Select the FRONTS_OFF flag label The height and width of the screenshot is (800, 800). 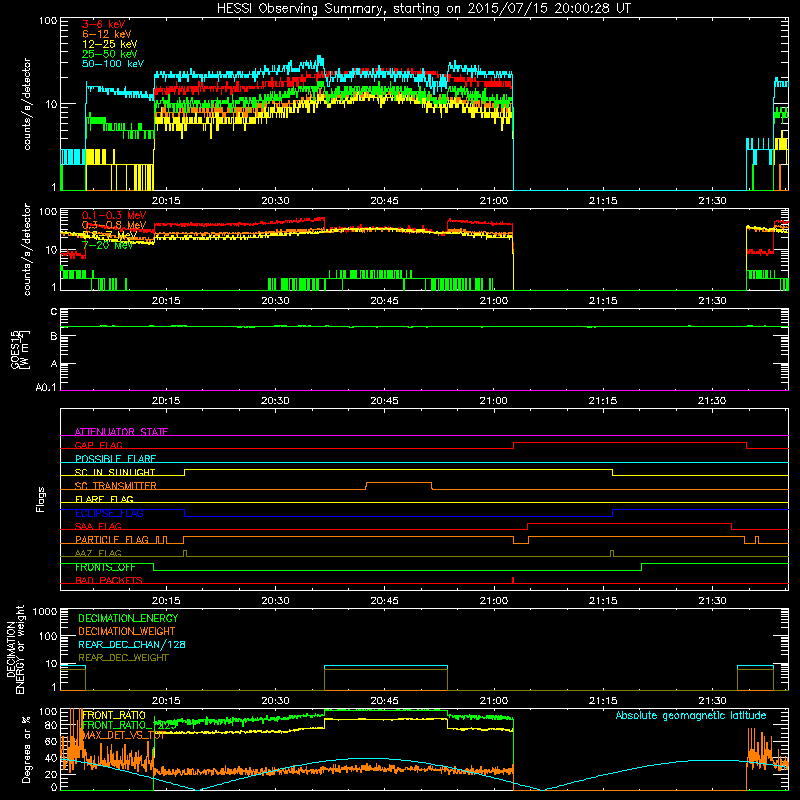pyautogui.click(x=105, y=567)
